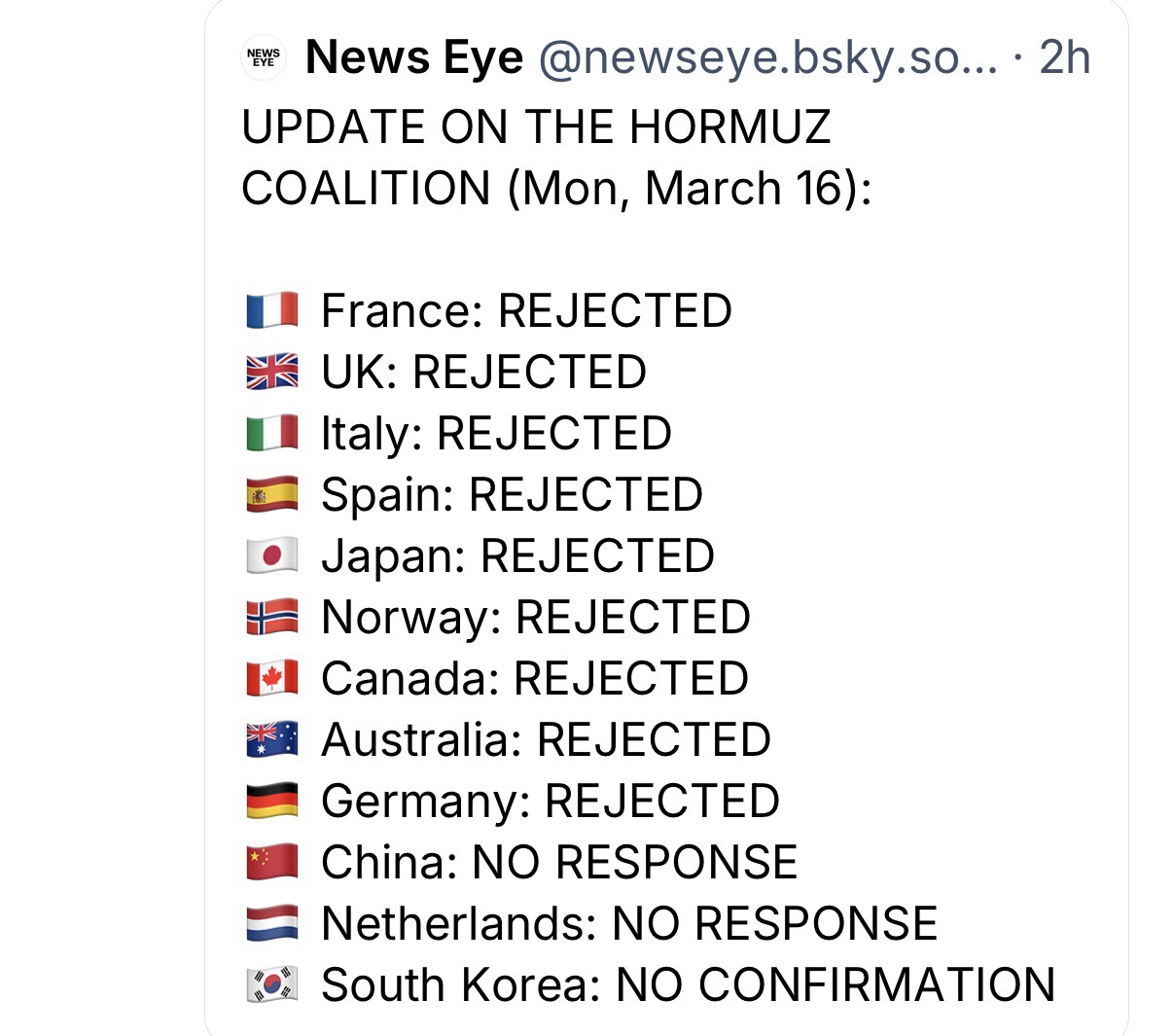Click the 2h post timestamp

point(1064,58)
